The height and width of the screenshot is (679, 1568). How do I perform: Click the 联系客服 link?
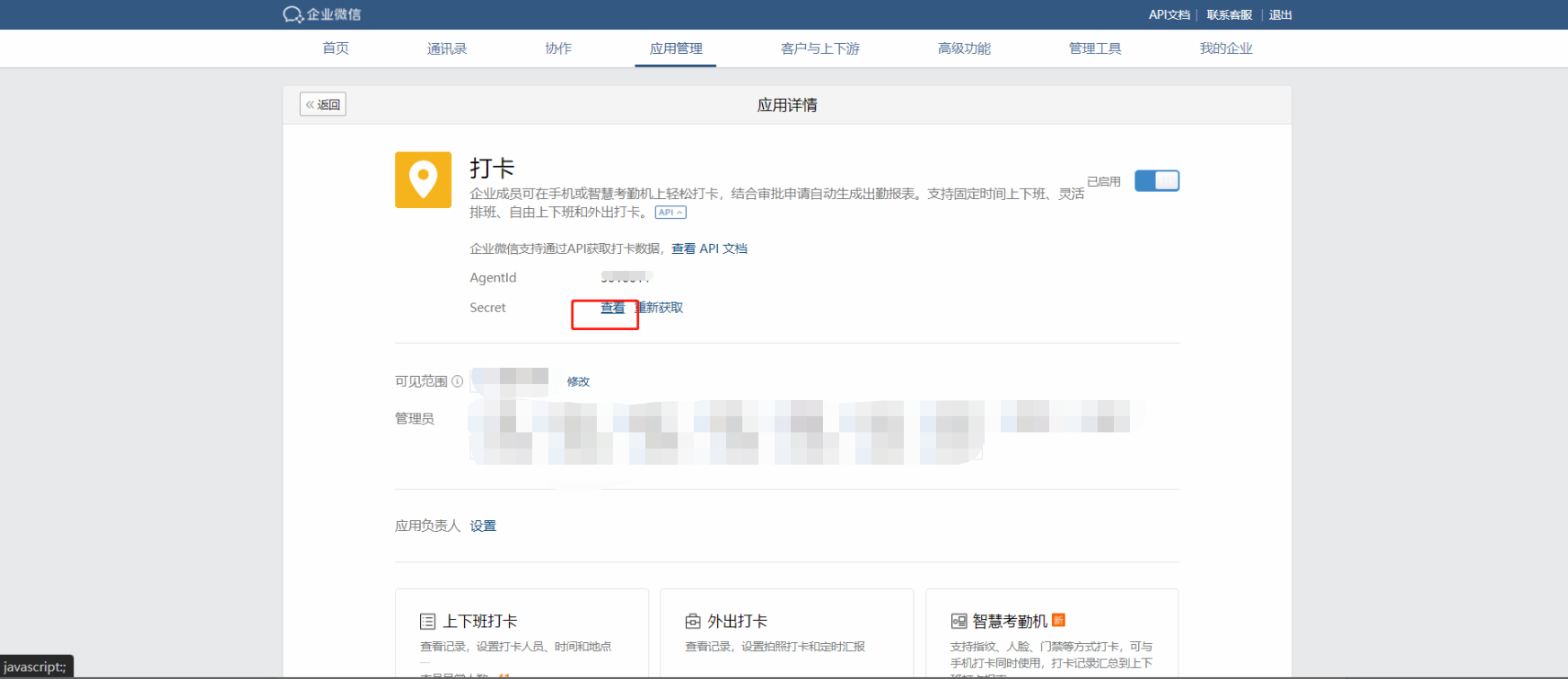pyautogui.click(x=1229, y=14)
